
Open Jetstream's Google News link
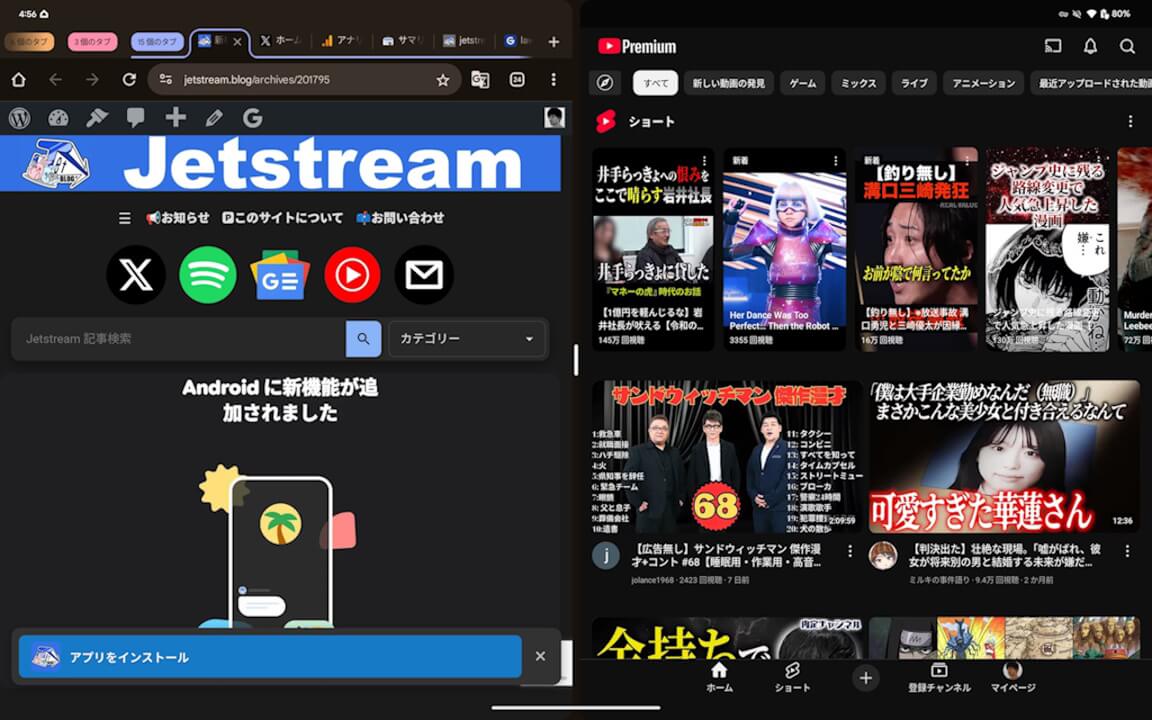[x=280, y=275]
